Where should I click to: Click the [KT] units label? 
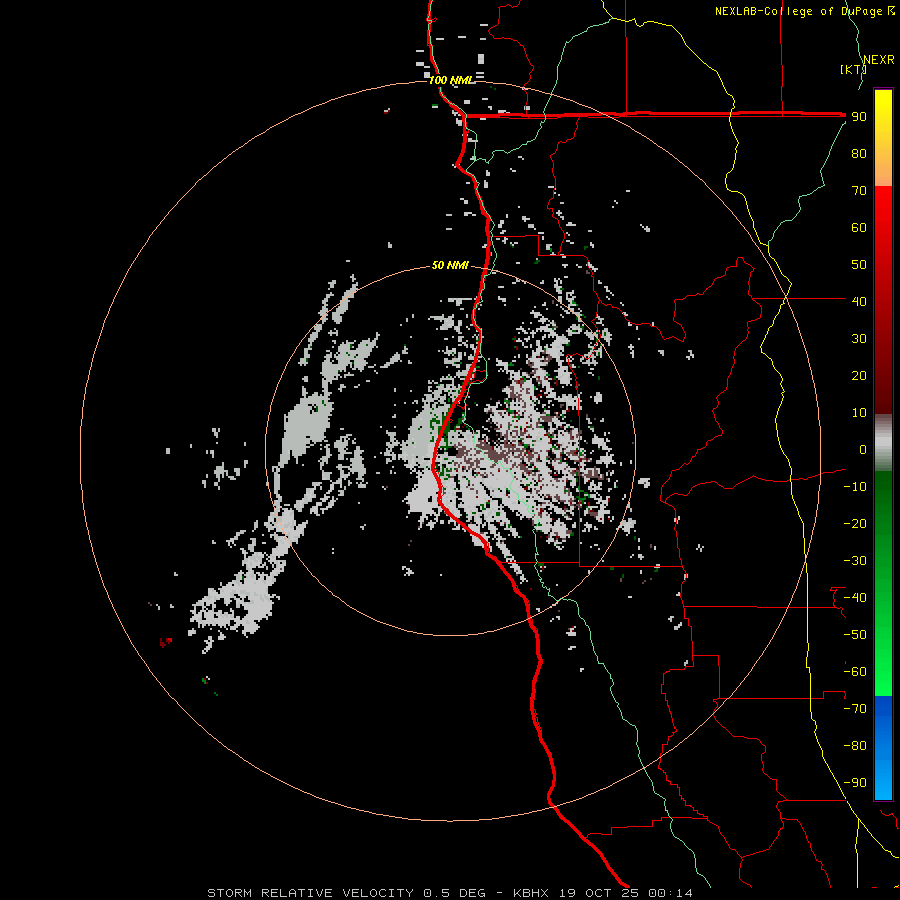pyautogui.click(x=854, y=69)
